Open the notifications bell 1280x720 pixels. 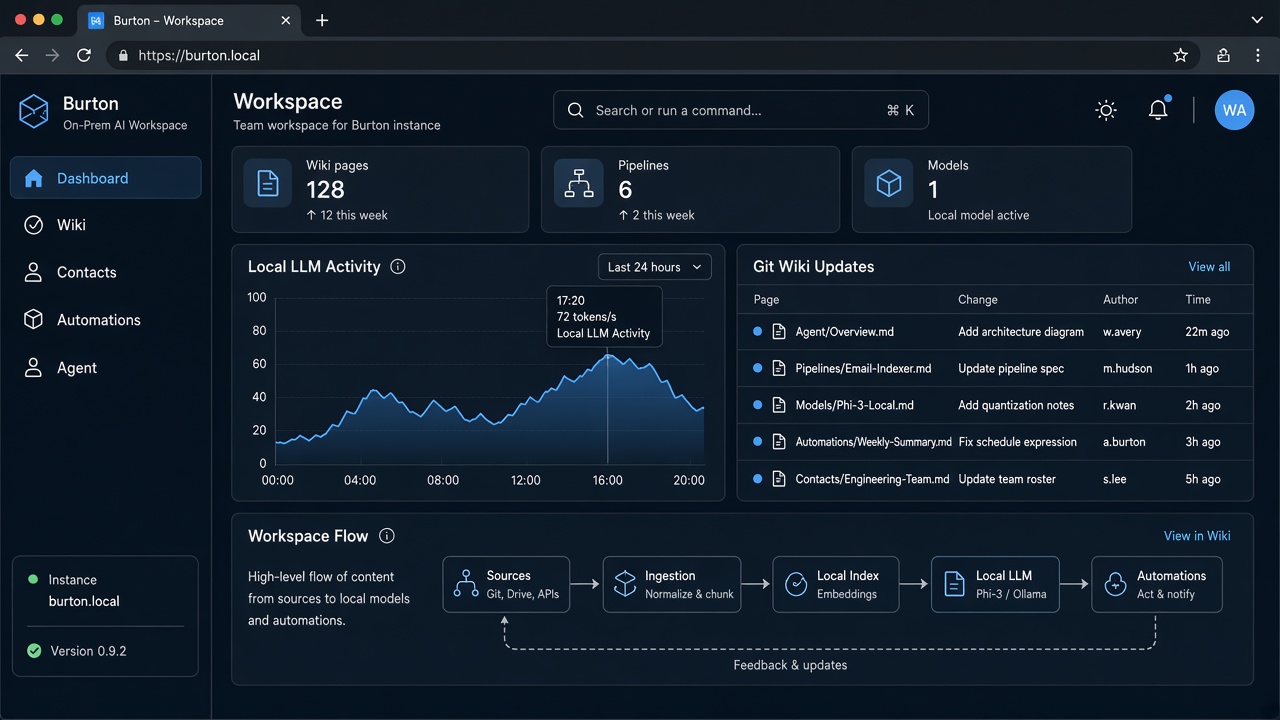point(1158,110)
